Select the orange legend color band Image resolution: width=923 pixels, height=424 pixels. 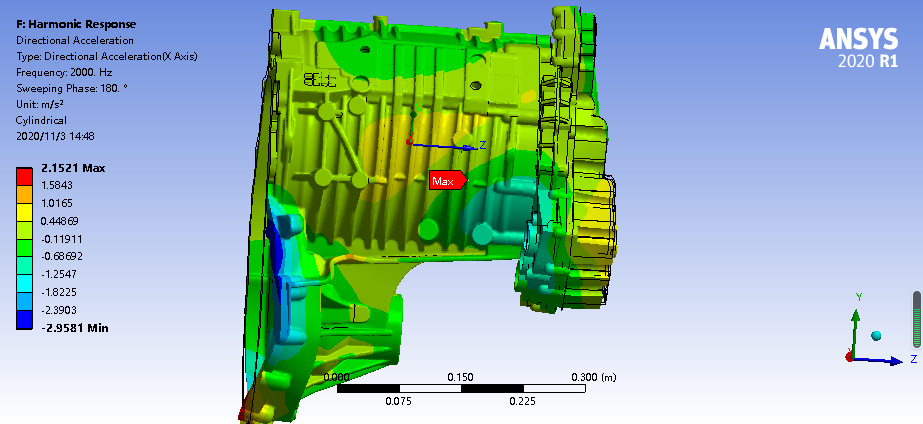point(24,193)
